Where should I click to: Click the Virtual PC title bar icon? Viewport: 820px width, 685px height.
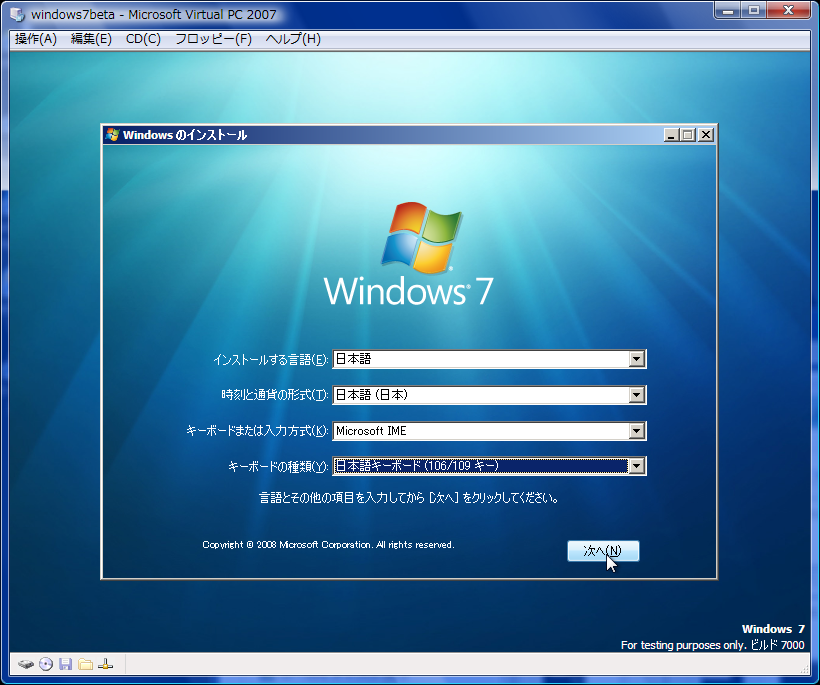18,14
